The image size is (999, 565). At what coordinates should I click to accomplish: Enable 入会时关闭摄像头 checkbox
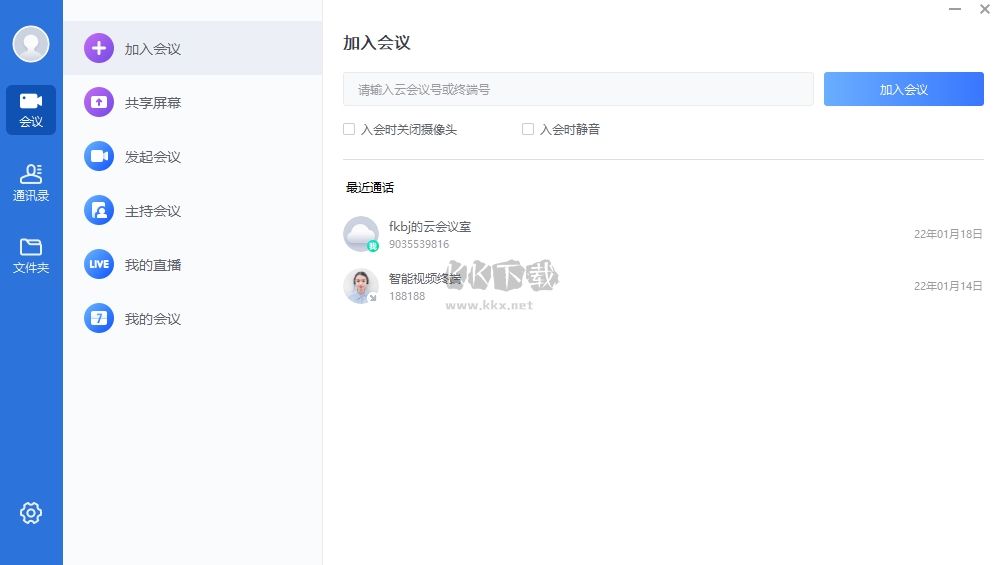[349, 129]
